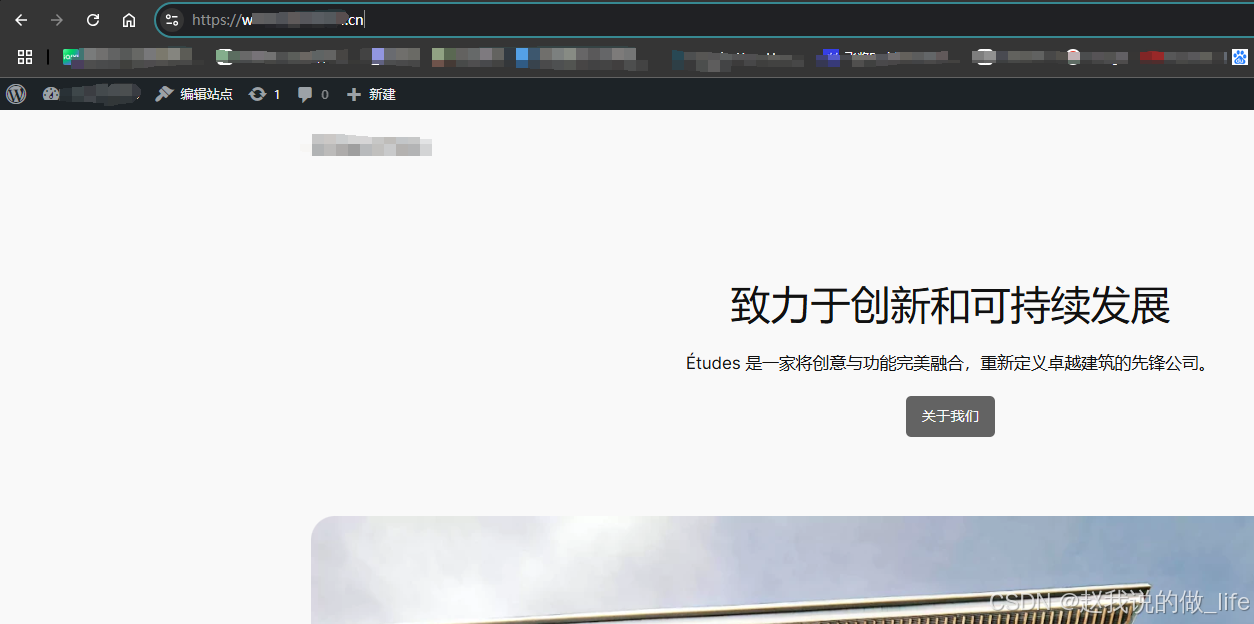View site information icon in address bar
Image resolution: width=1254 pixels, height=624 pixels.
click(x=172, y=20)
